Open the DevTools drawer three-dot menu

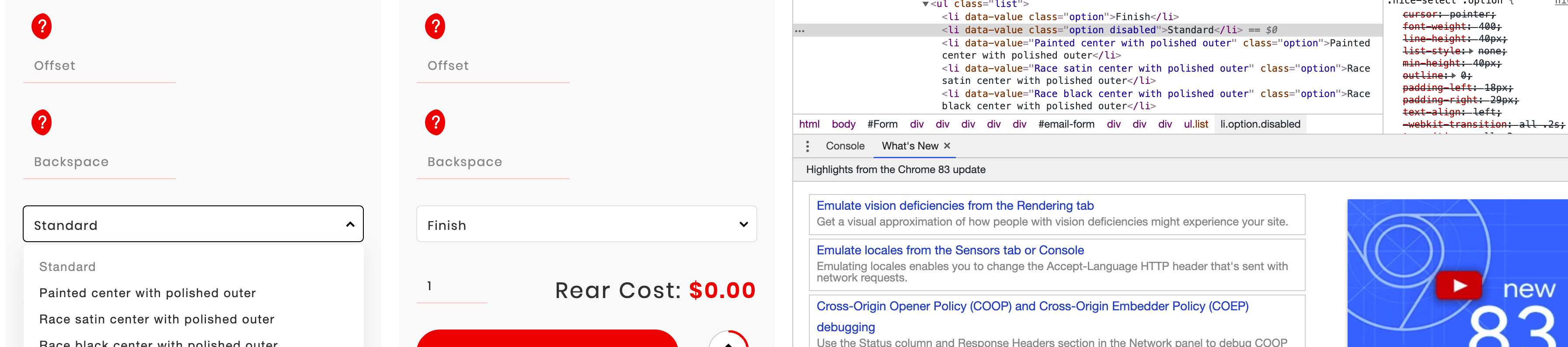(807, 146)
